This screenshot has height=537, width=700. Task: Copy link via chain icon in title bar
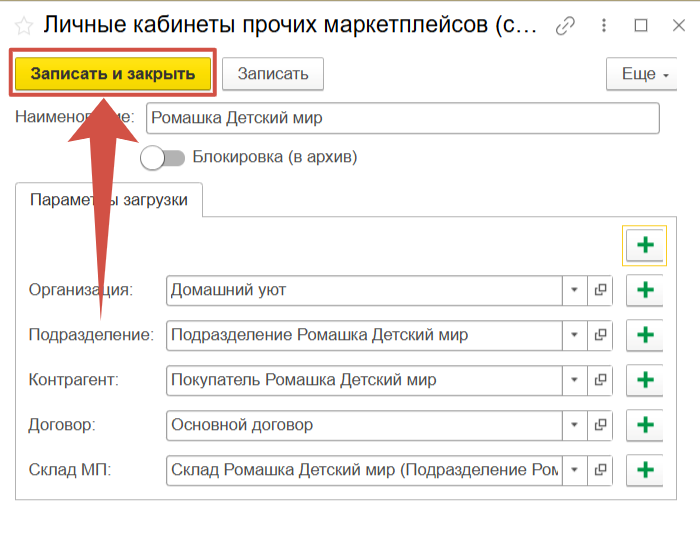566,25
